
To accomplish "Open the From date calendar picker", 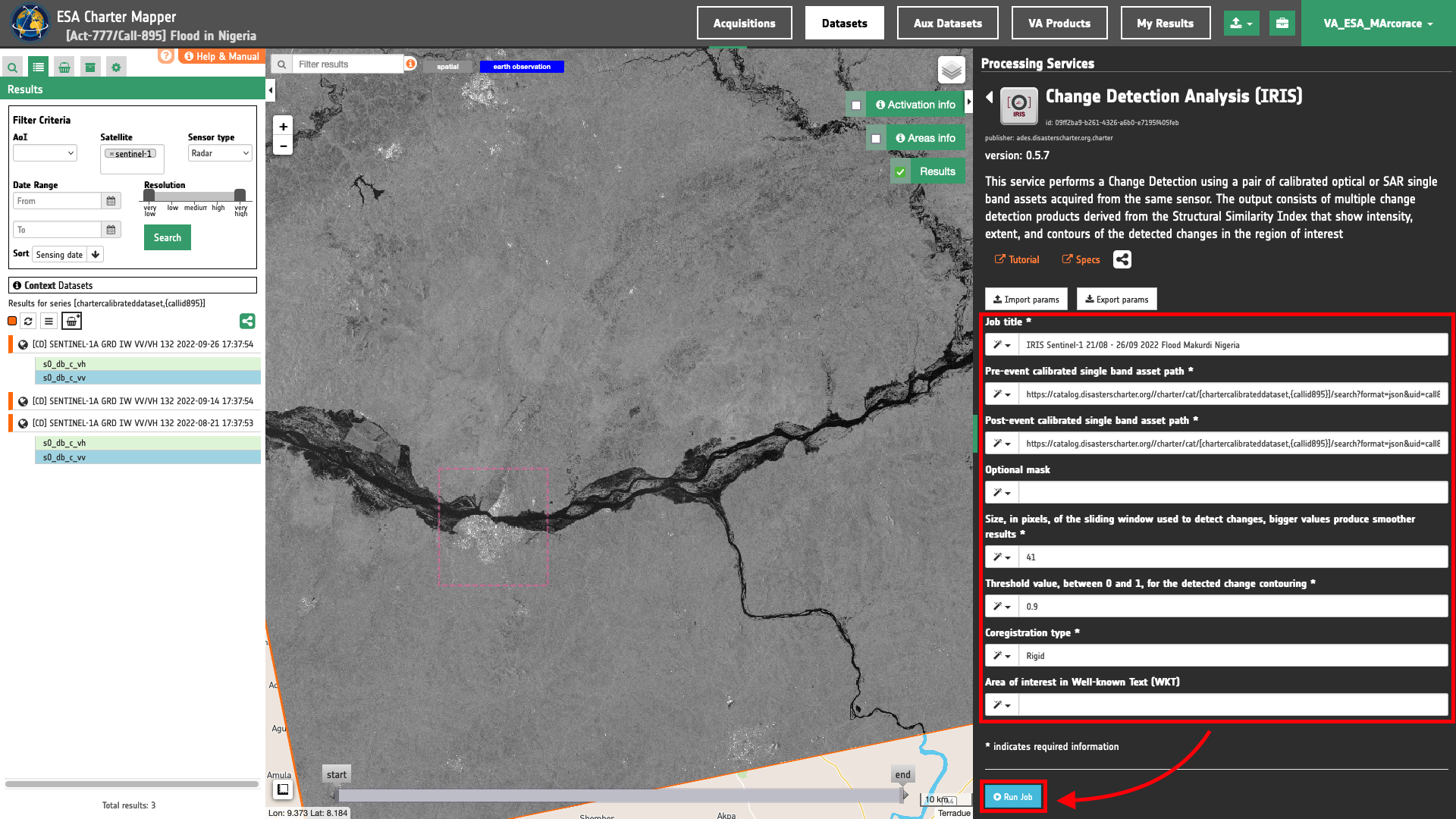I will coord(111,201).
